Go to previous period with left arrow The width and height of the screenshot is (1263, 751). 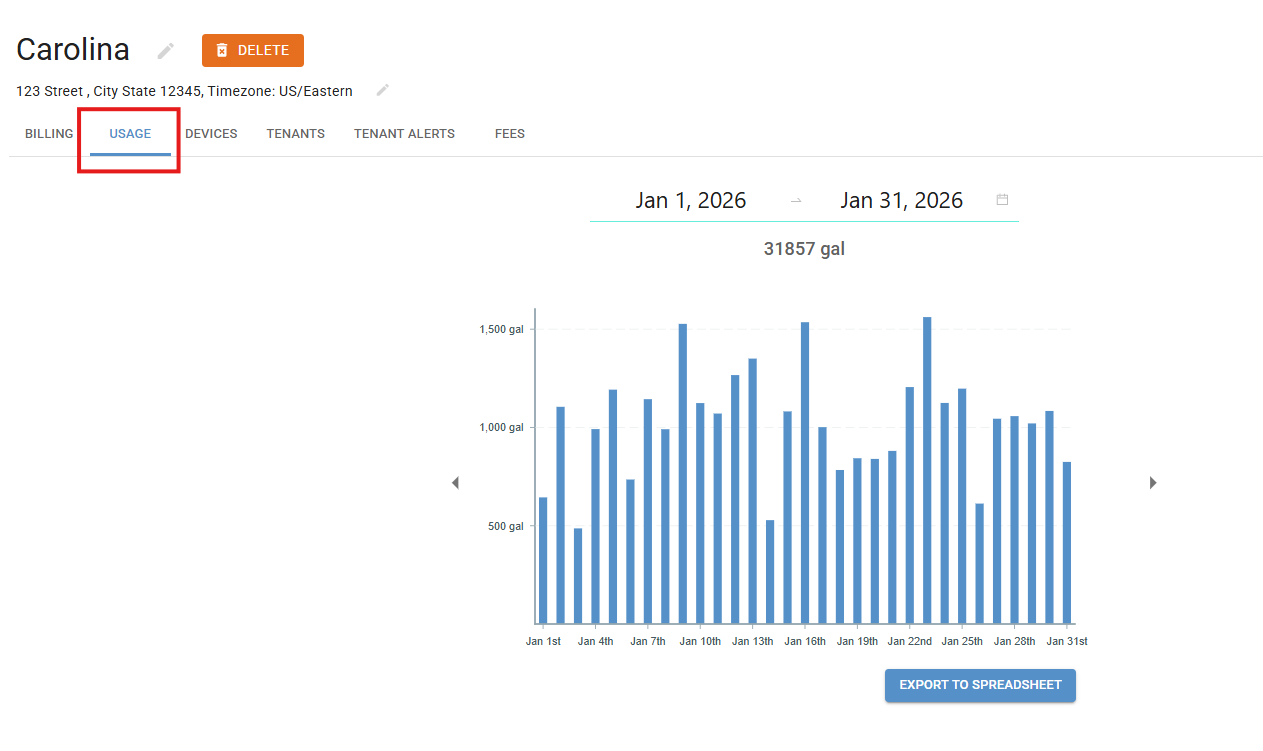point(455,483)
